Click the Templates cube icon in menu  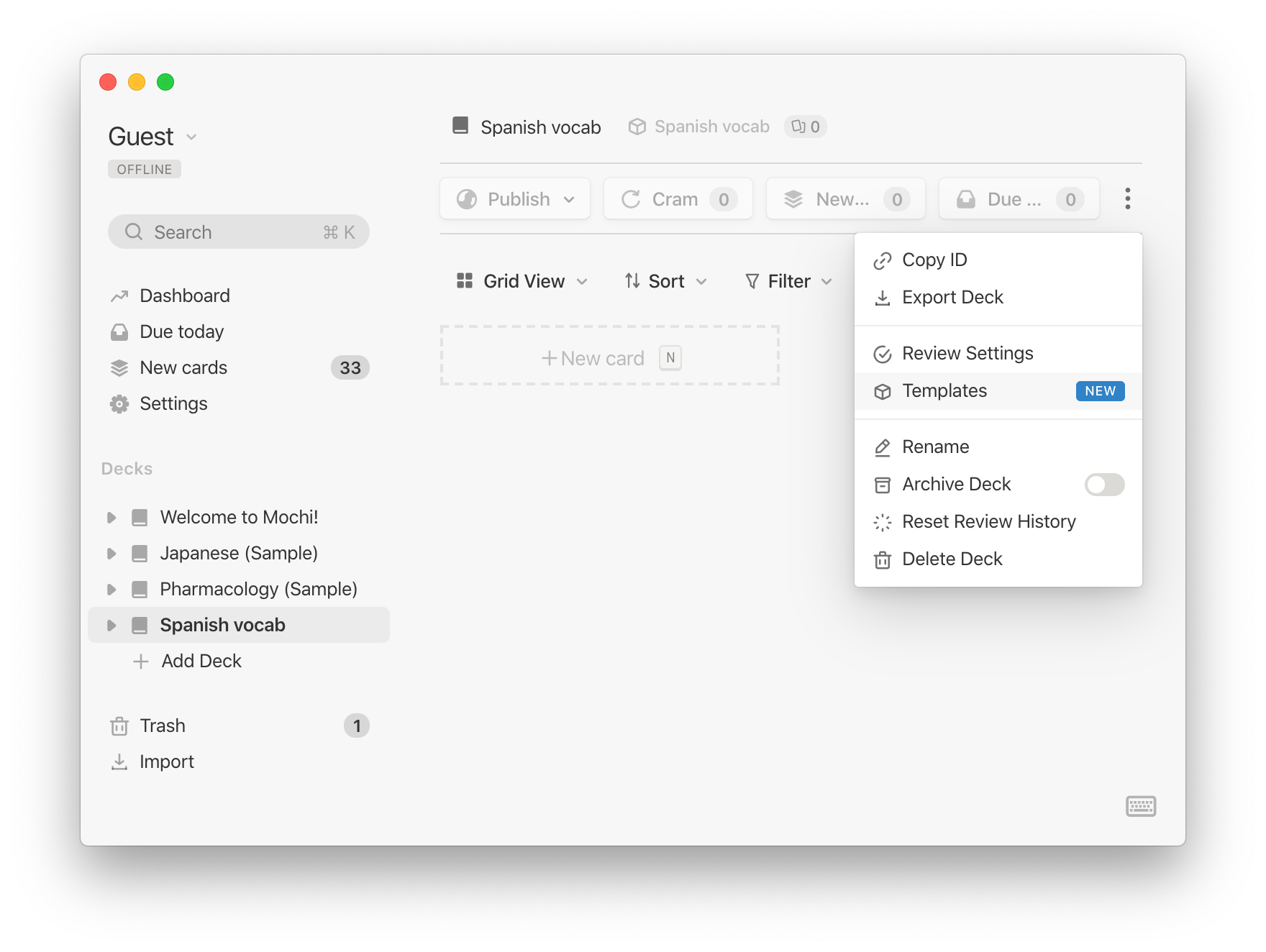click(x=883, y=391)
